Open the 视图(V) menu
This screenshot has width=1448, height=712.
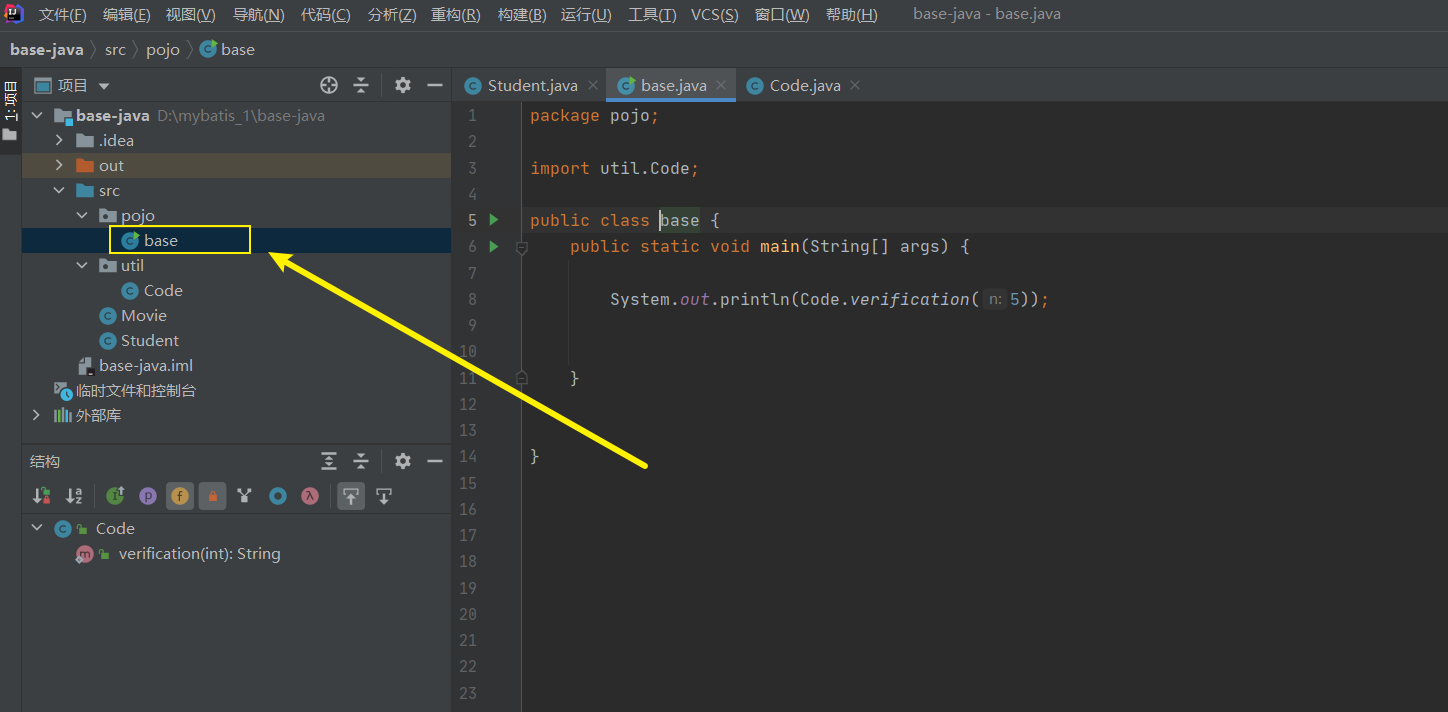coord(191,15)
